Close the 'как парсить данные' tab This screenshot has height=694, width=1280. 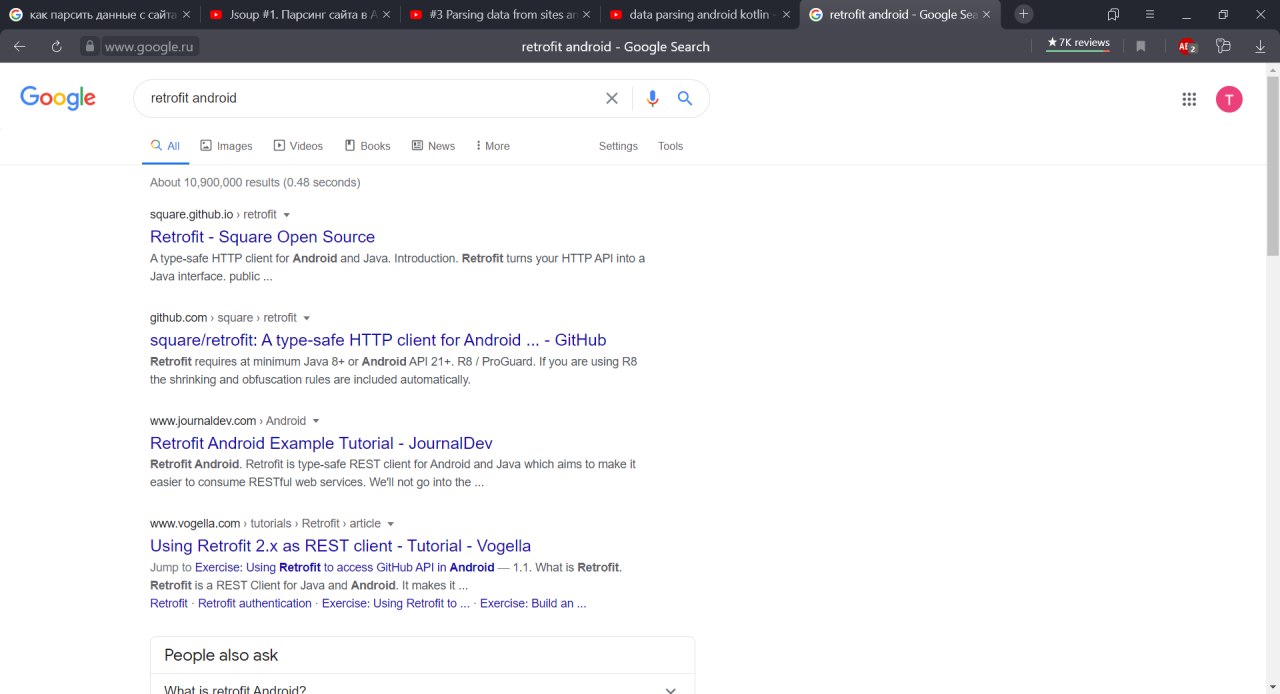click(x=186, y=14)
